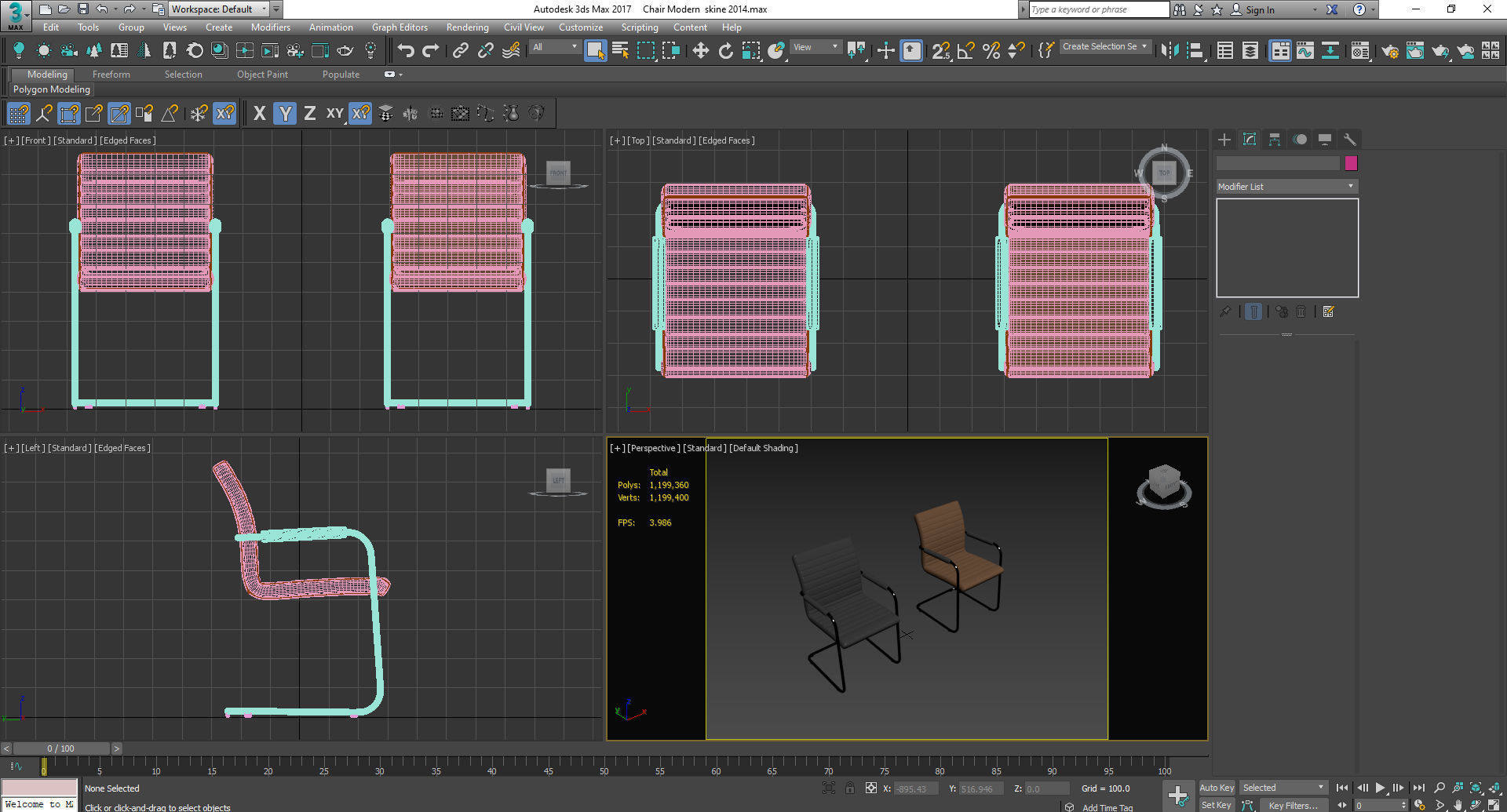This screenshot has width=1507, height=812.
Task: Click the object color swatch in command panel
Action: tap(1351, 163)
